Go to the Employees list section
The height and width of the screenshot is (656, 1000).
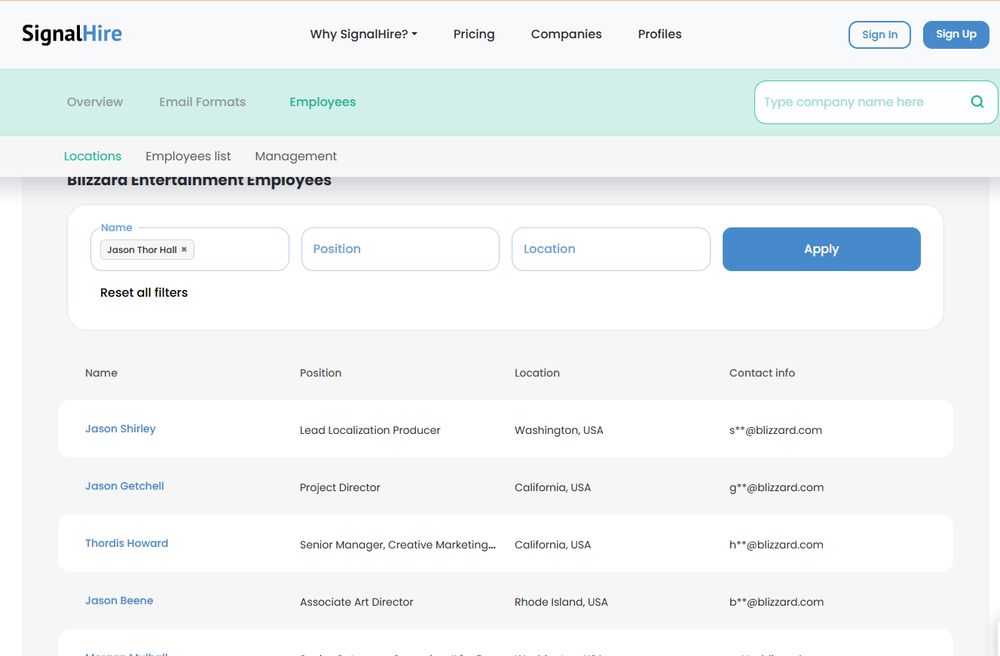point(188,156)
